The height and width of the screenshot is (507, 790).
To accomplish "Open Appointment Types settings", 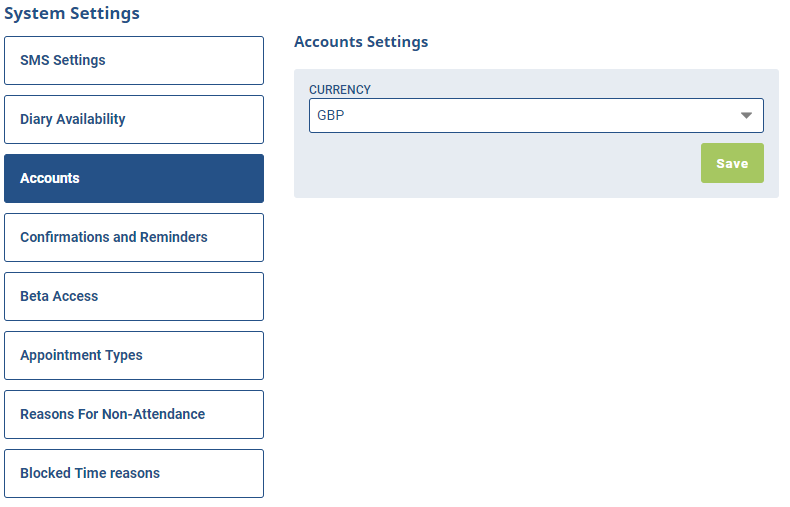I will [x=134, y=355].
